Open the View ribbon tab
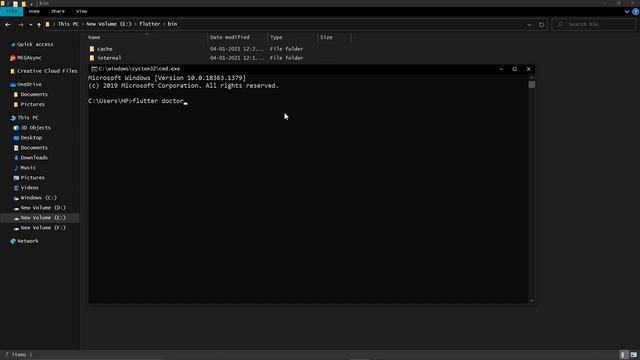Viewport: 640px width, 360px height. pyautogui.click(x=81, y=11)
